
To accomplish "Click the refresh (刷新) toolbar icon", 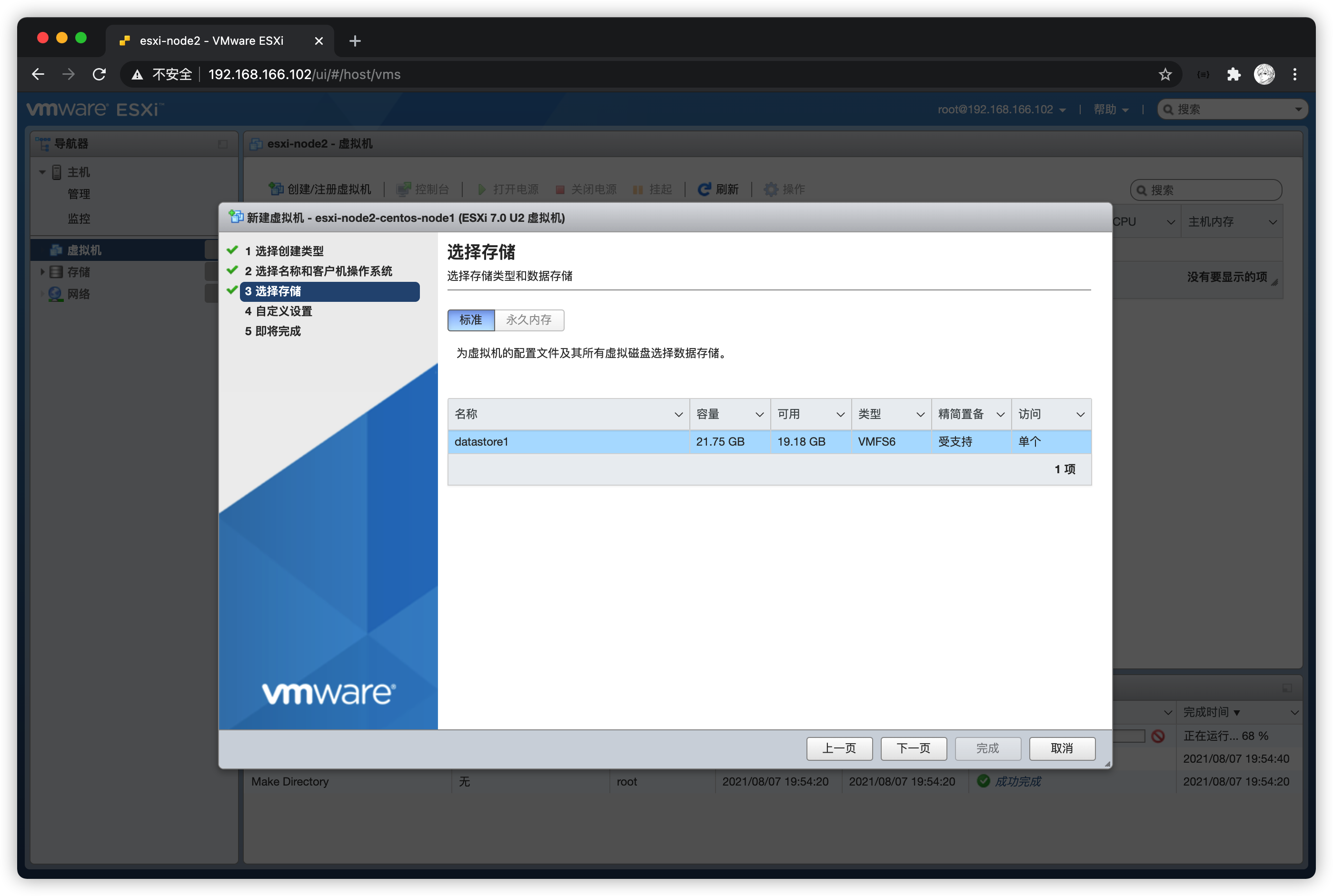I will tap(704, 189).
